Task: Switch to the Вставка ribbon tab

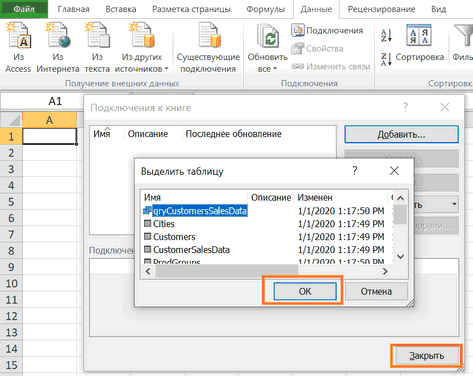Action: tap(121, 9)
